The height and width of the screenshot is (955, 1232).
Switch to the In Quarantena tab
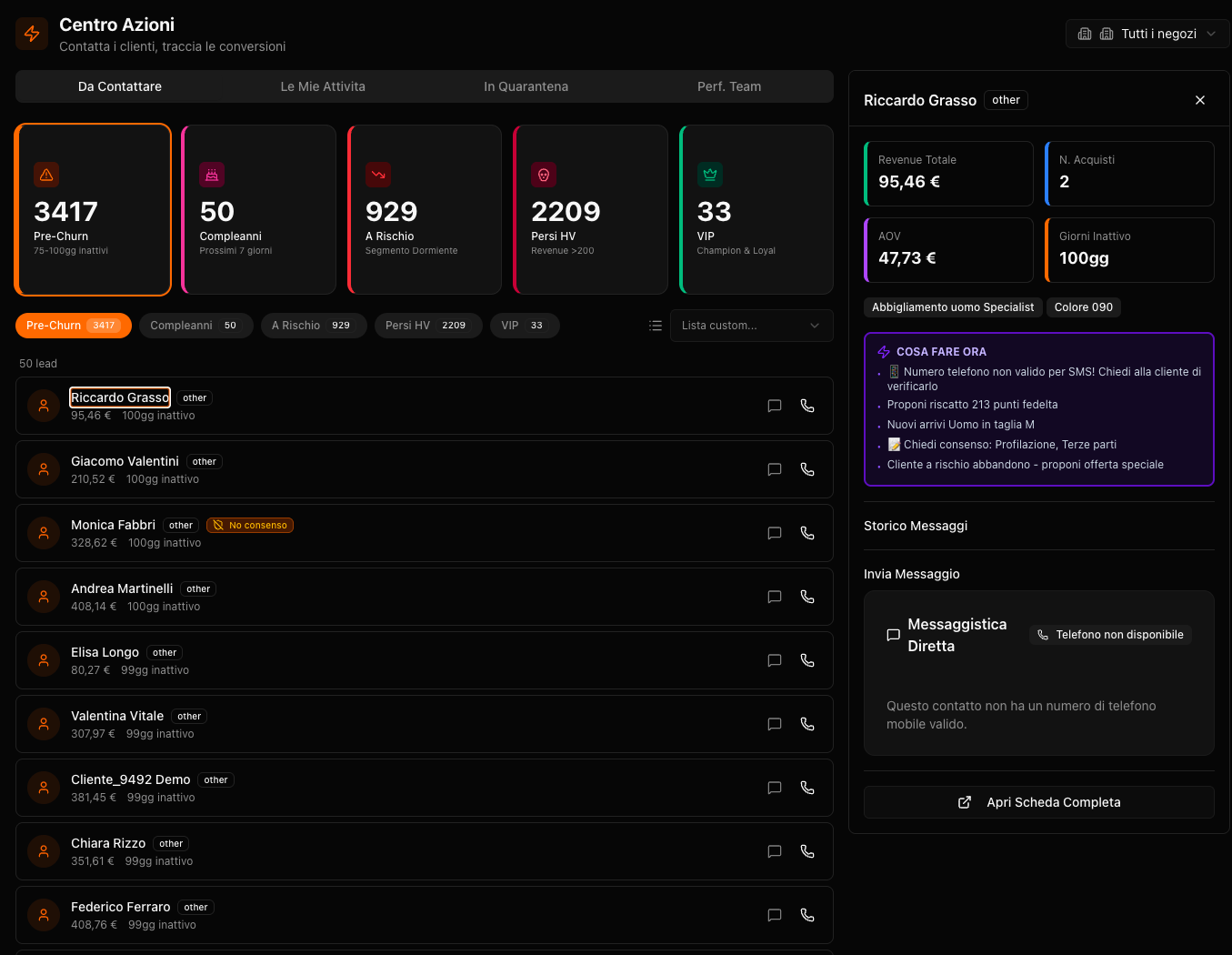(x=524, y=86)
